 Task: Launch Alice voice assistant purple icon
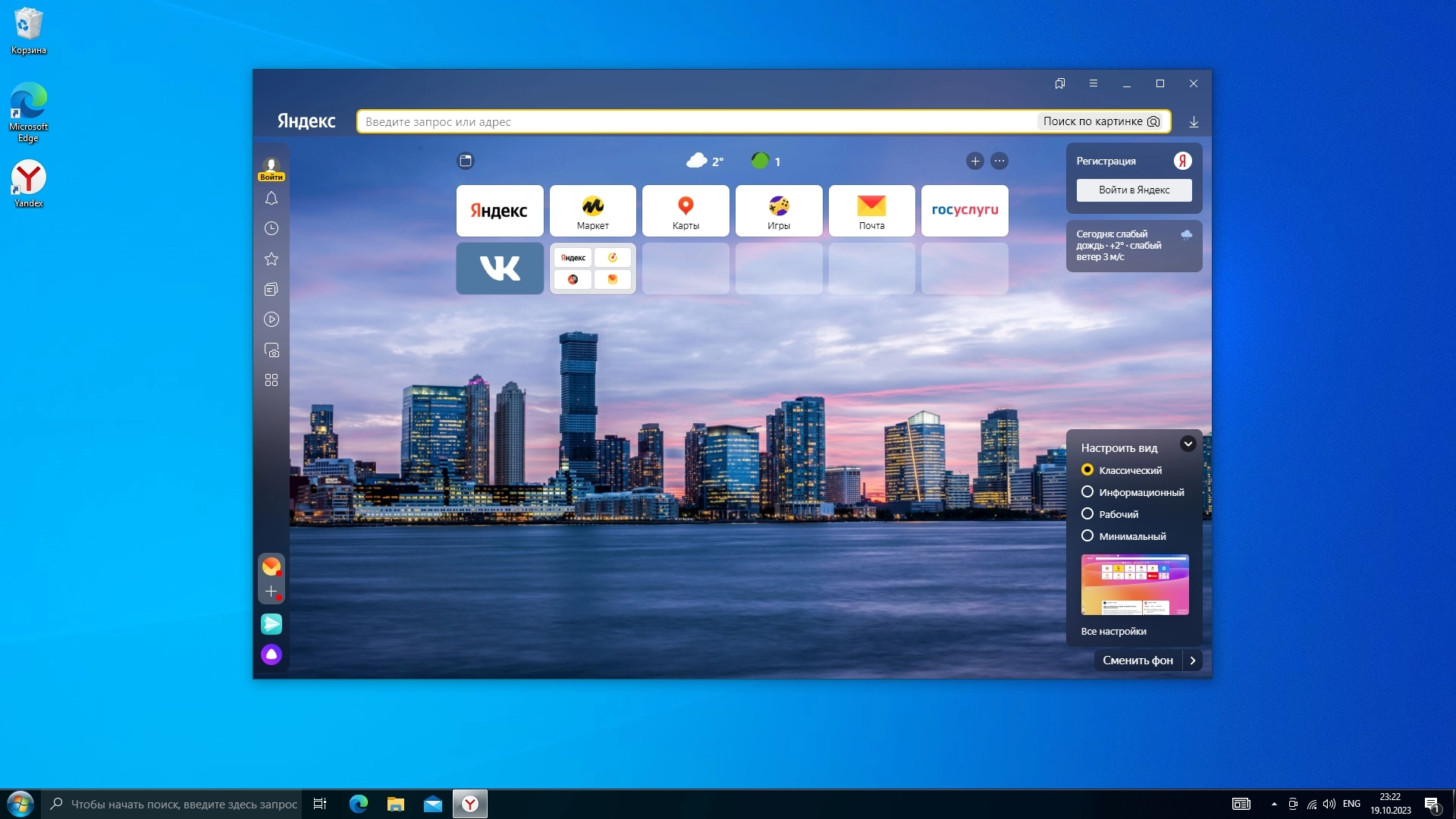[x=271, y=654]
